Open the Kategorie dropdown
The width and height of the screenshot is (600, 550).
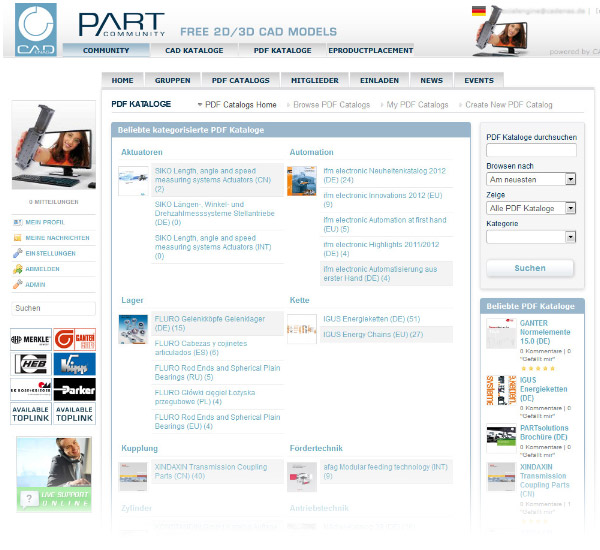tap(531, 237)
